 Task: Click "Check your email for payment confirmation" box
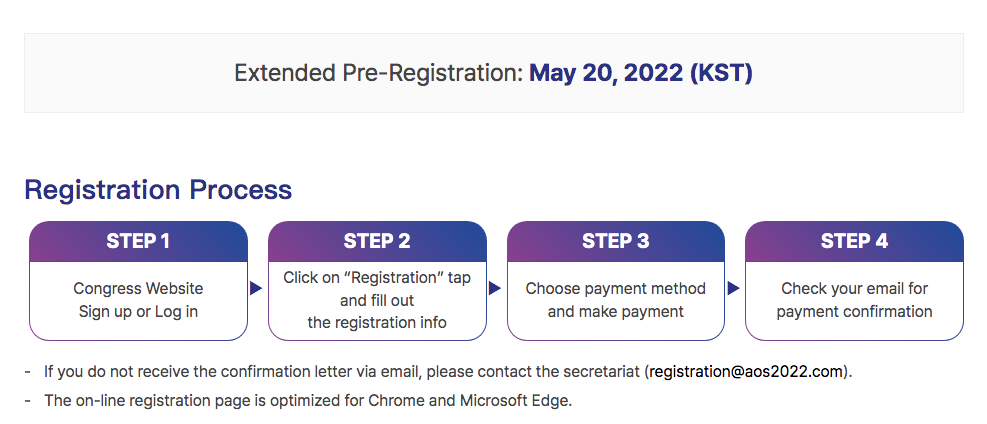(854, 301)
